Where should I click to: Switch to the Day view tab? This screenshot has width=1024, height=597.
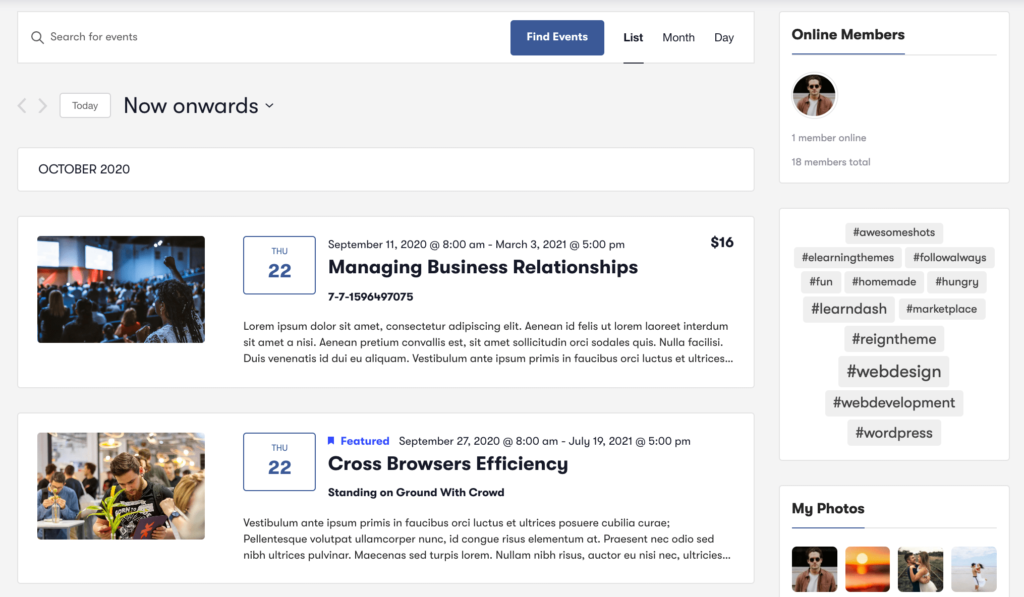point(724,38)
